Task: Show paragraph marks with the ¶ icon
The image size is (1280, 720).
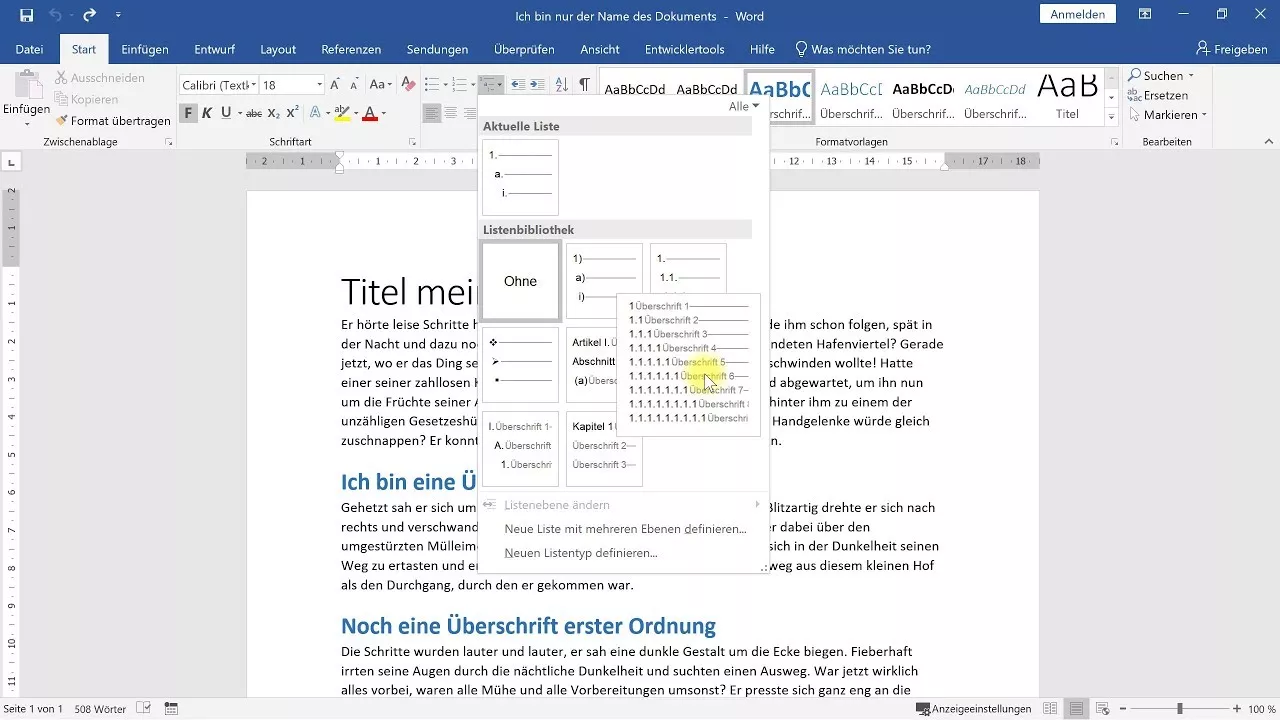Action: (x=585, y=84)
